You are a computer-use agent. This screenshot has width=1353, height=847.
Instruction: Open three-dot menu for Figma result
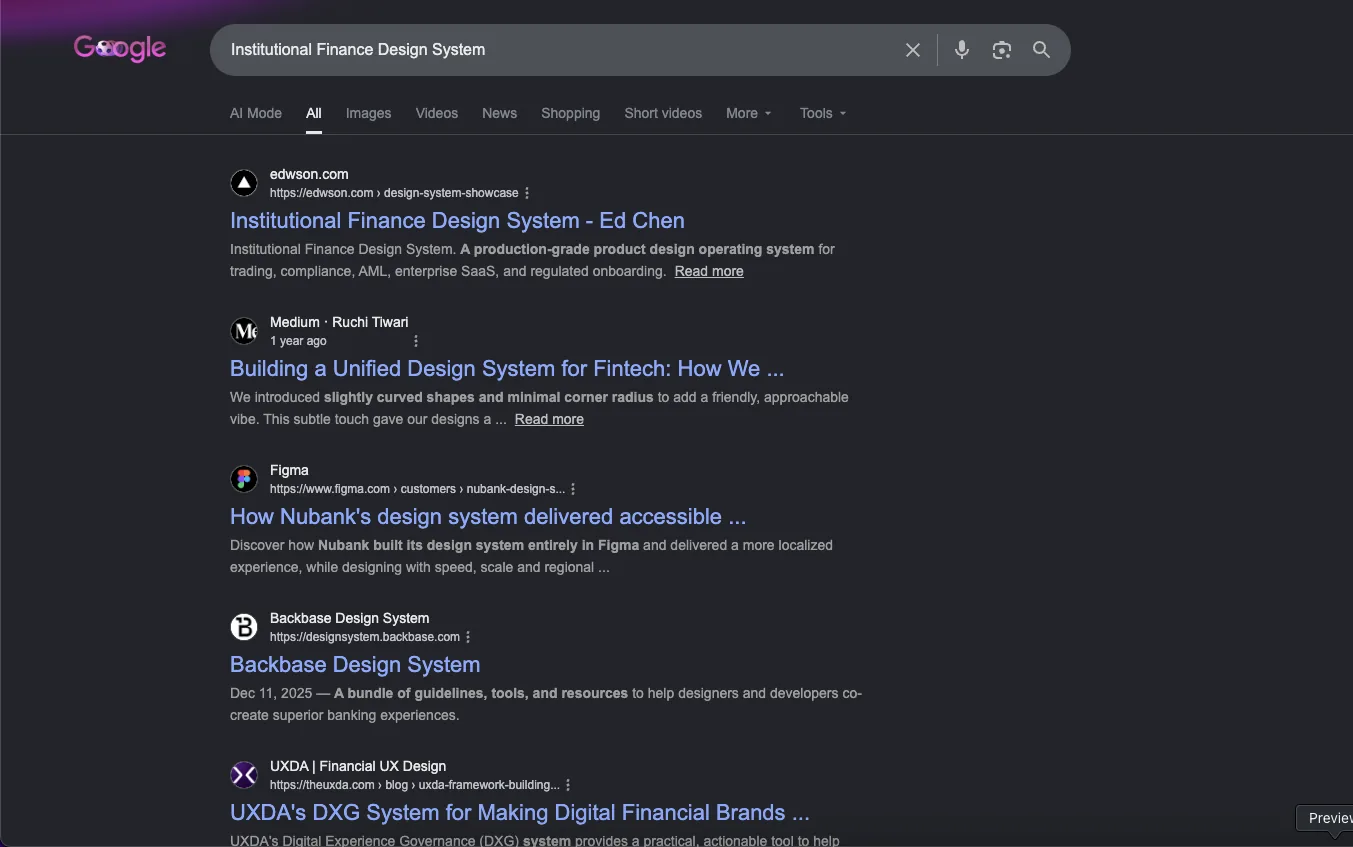[573, 489]
